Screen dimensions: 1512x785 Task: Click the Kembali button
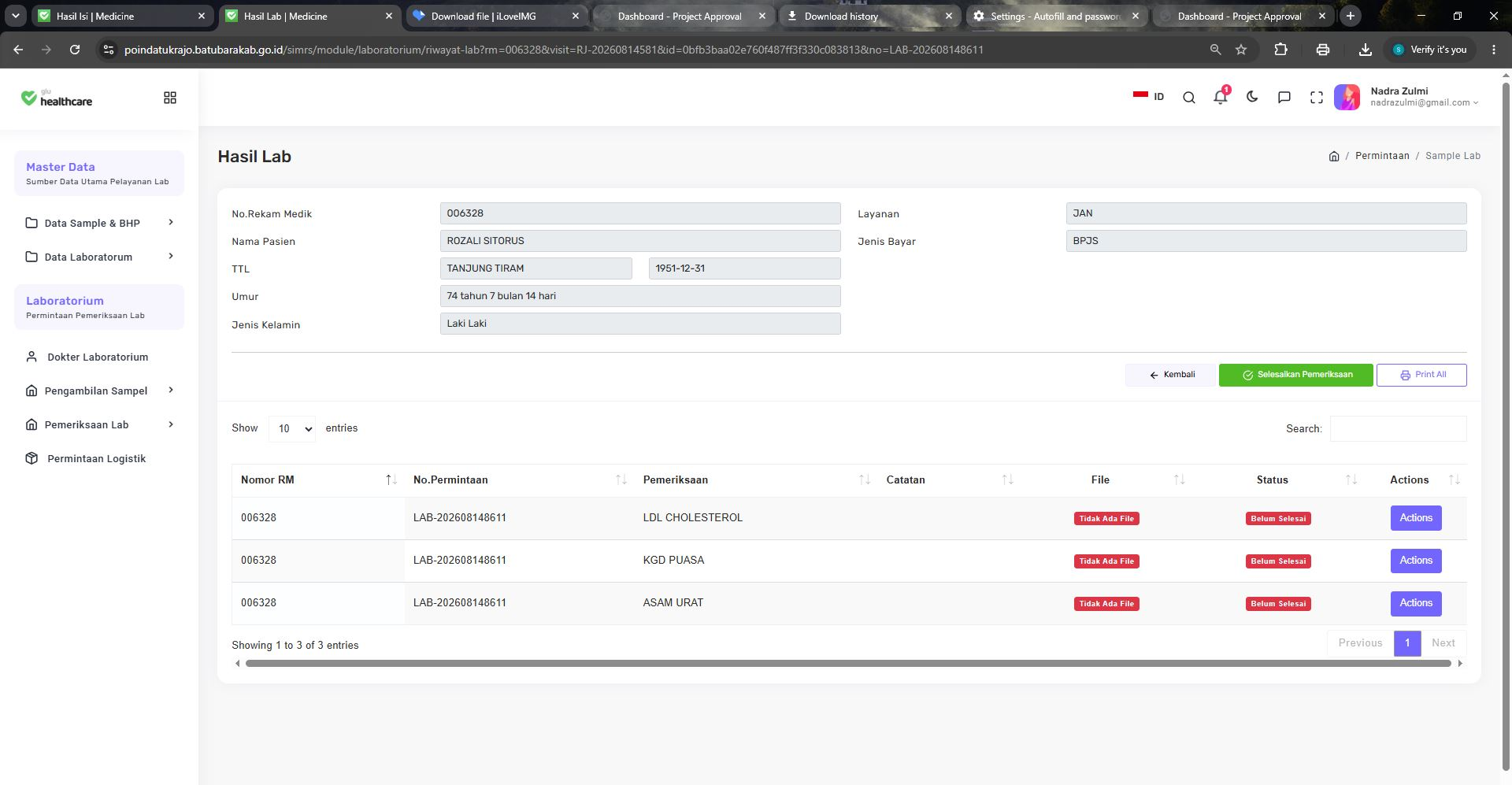[x=1170, y=375]
